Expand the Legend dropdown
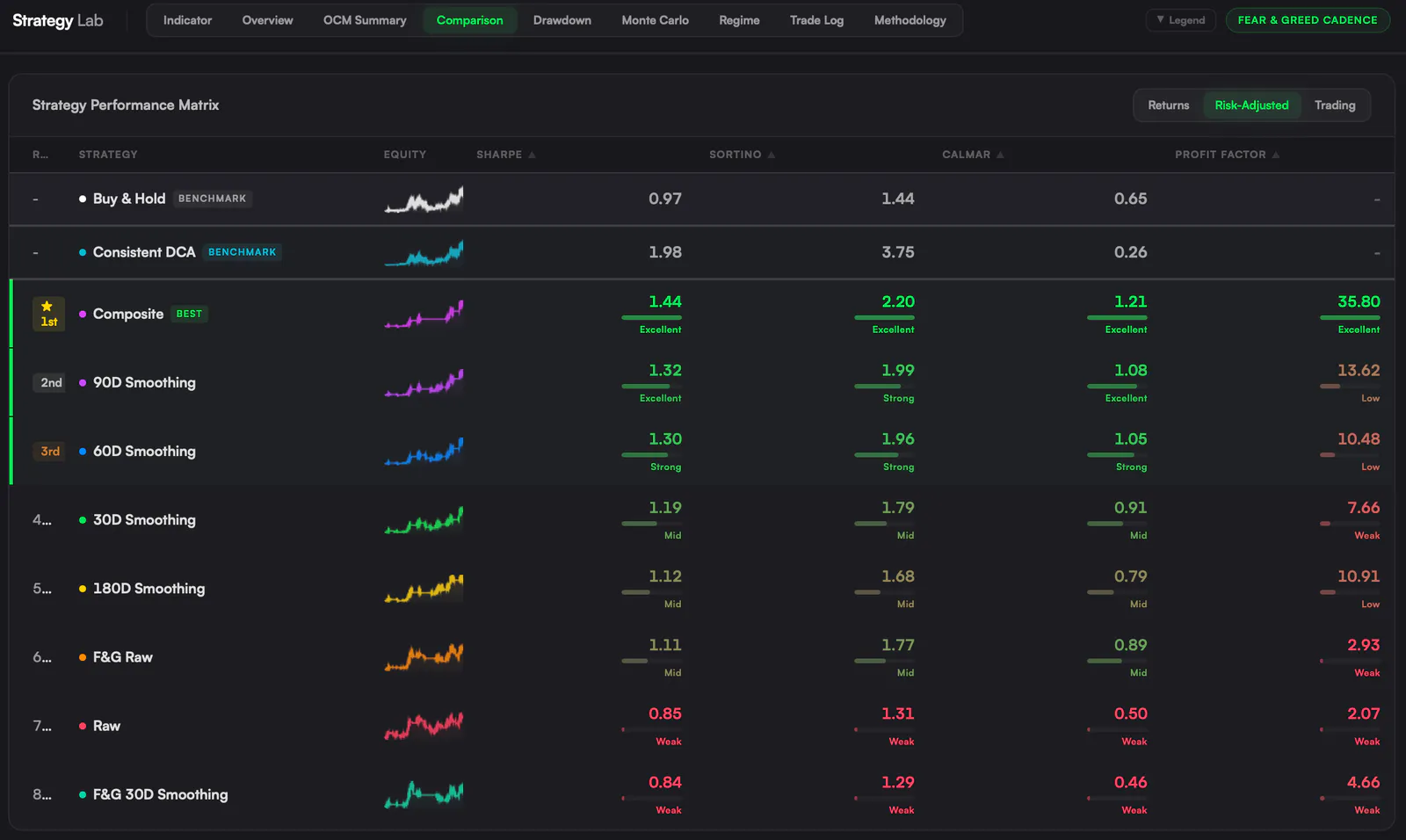The height and width of the screenshot is (840, 1406). [x=1181, y=20]
